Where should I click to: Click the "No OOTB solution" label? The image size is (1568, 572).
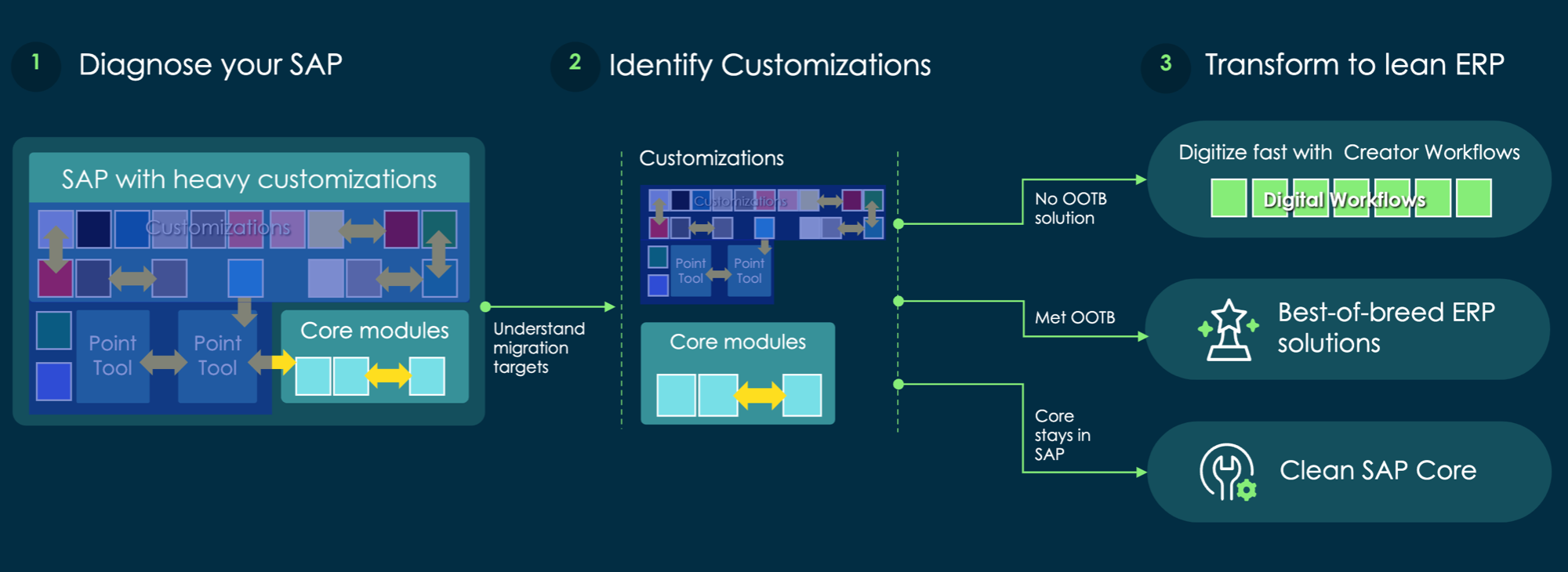[1070, 208]
